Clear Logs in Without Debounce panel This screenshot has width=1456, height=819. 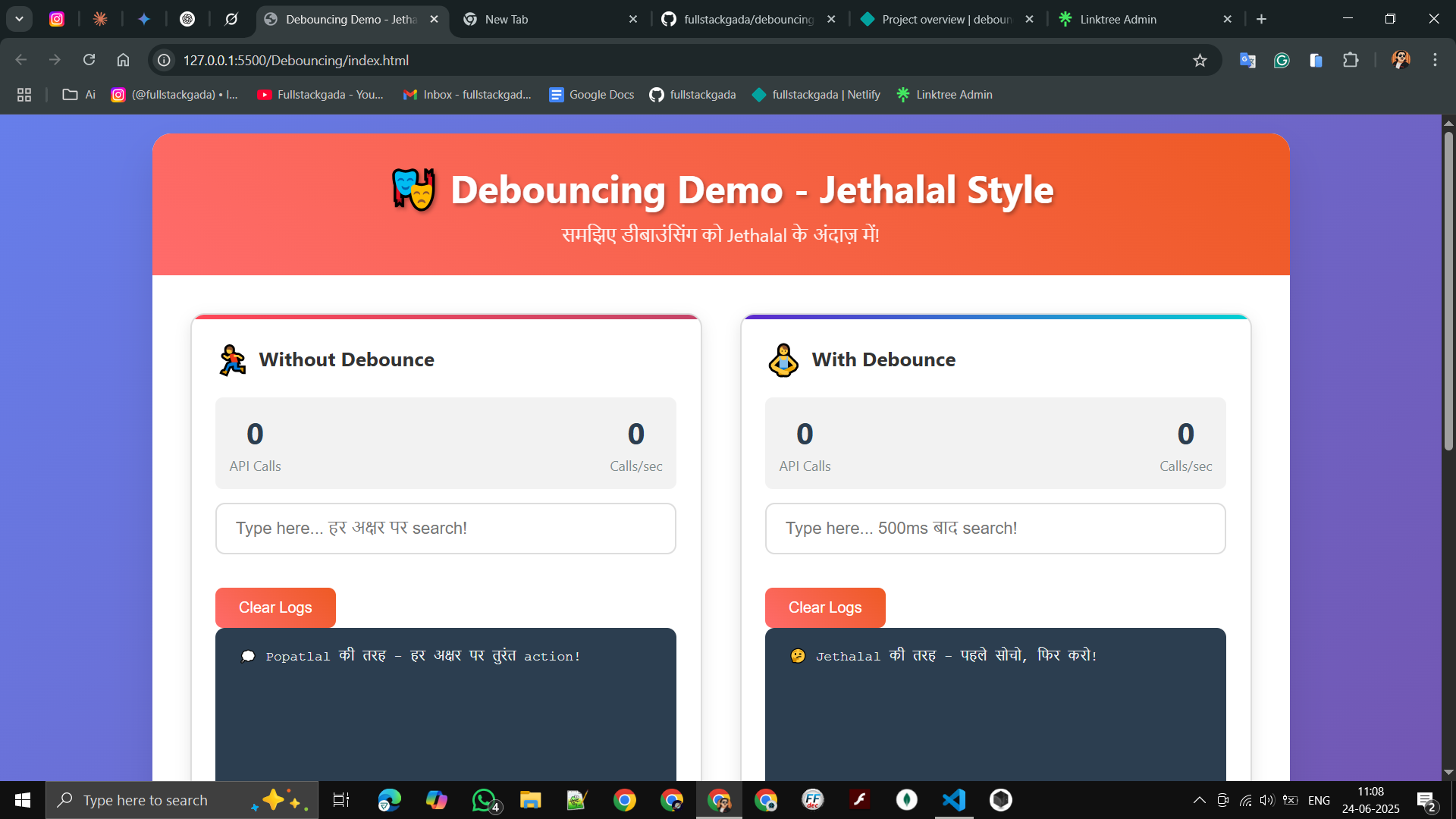tap(275, 607)
